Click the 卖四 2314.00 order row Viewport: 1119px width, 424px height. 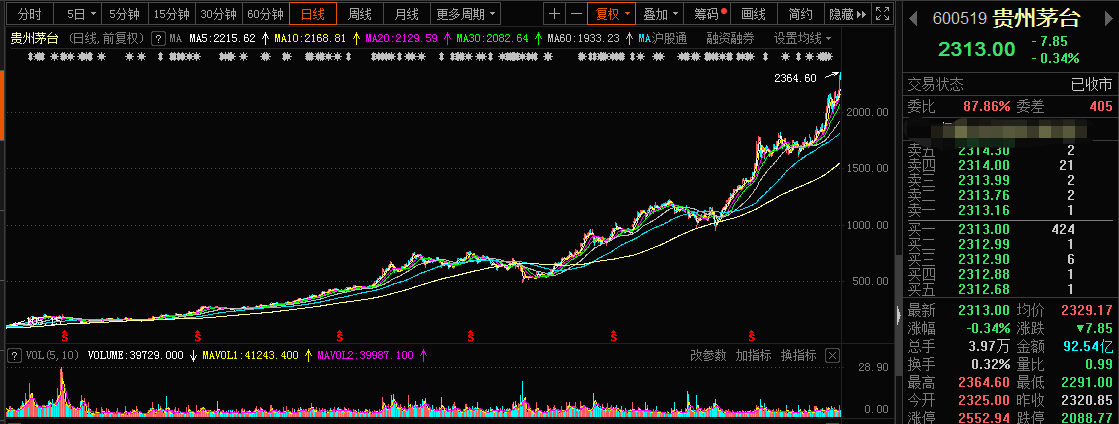tap(1009, 165)
